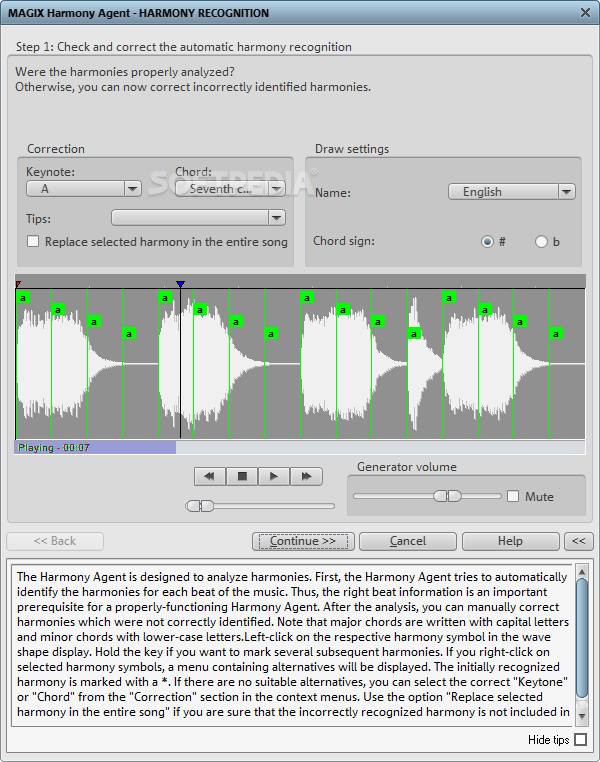
Task: Adjust the Generator volume slider handle
Action: click(447, 496)
